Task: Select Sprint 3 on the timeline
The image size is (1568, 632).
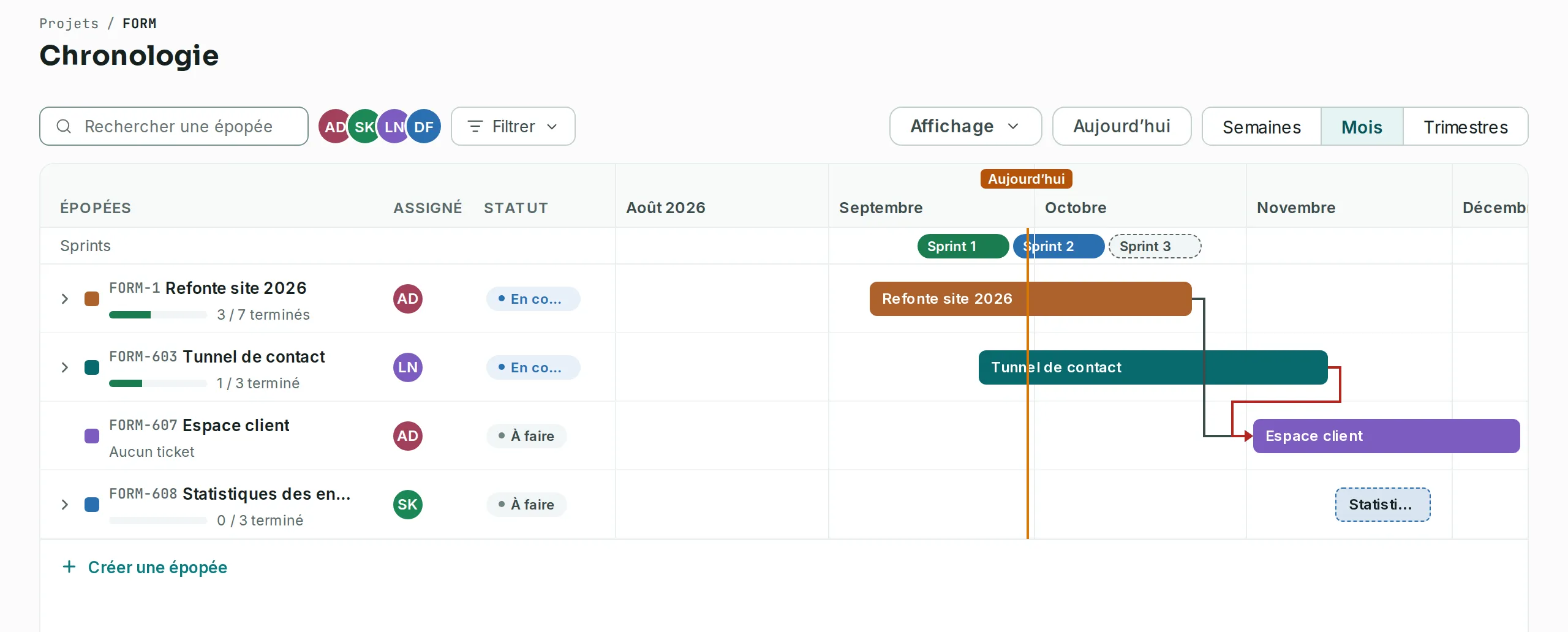Action: click(1155, 246)
